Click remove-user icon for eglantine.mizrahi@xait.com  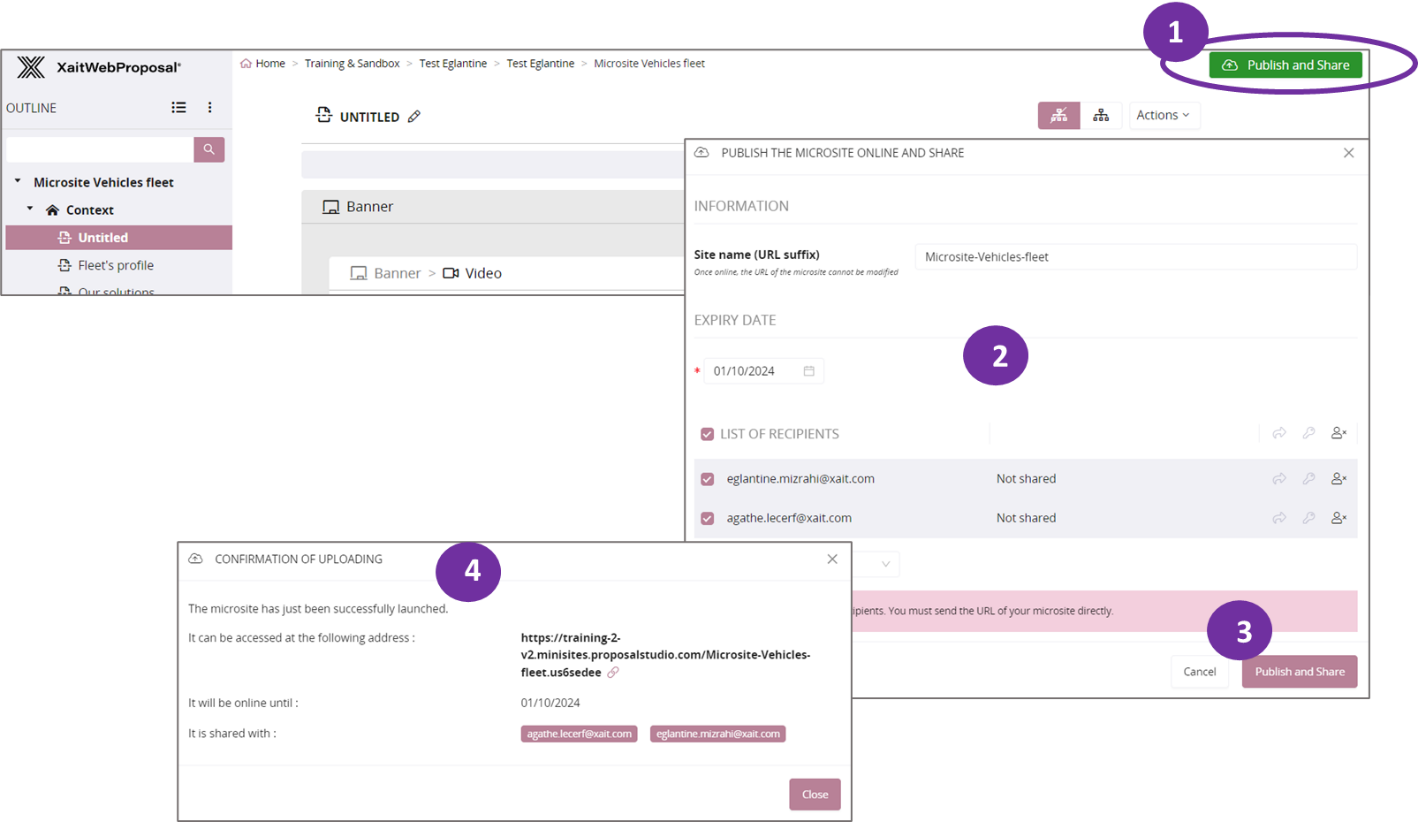coord(1338,479)
